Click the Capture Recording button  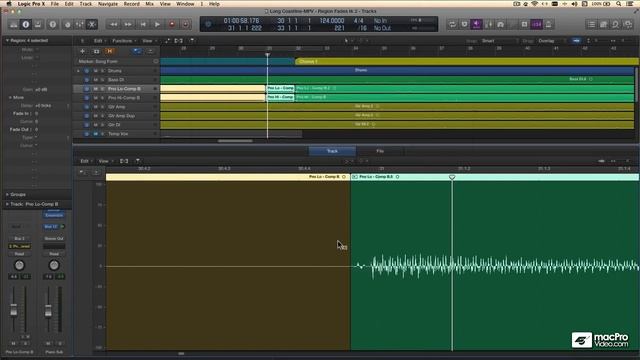pos(186,24)
